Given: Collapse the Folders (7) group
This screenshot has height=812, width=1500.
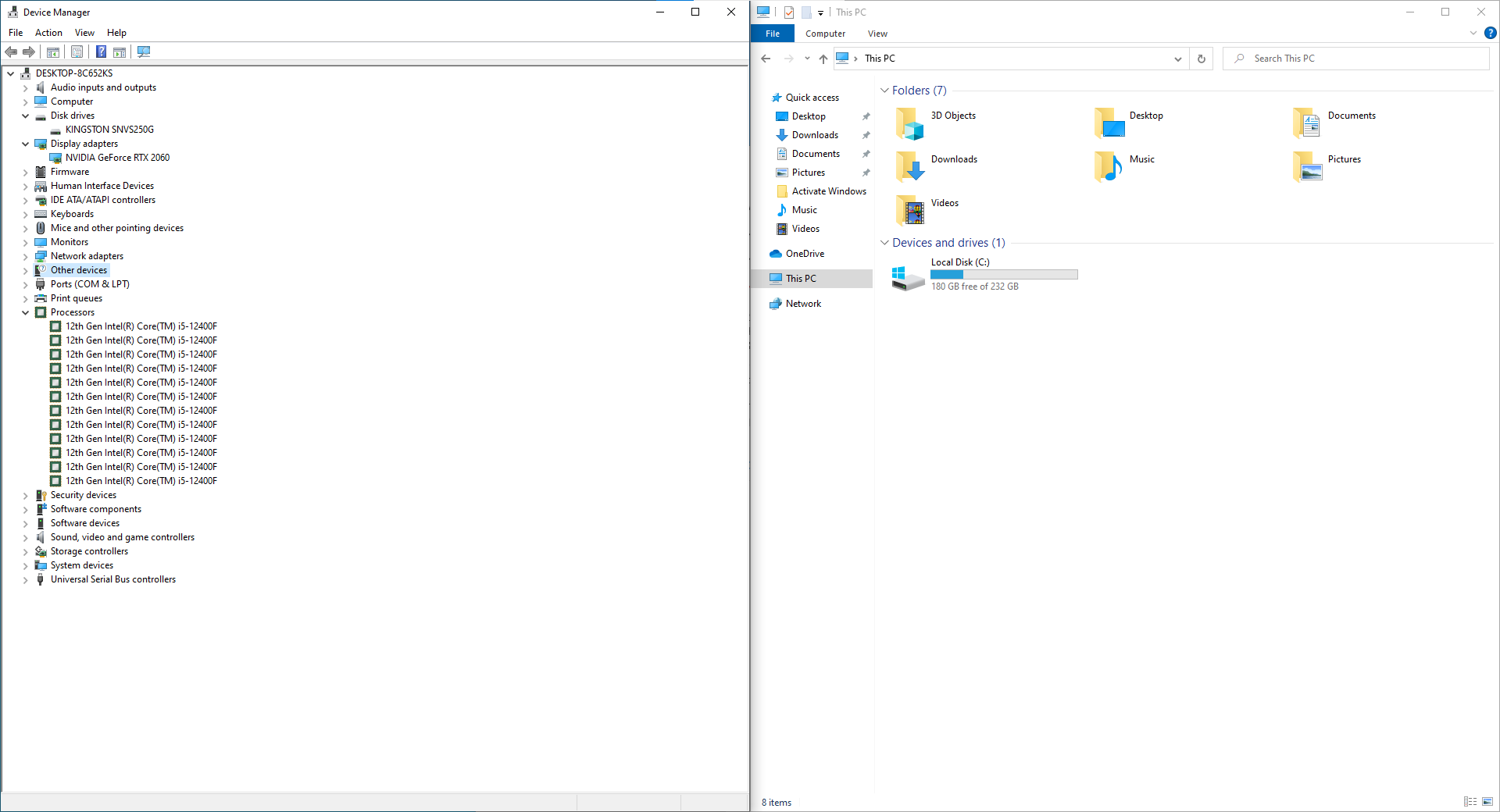Looking at the screenshot, I should (884, 91).
